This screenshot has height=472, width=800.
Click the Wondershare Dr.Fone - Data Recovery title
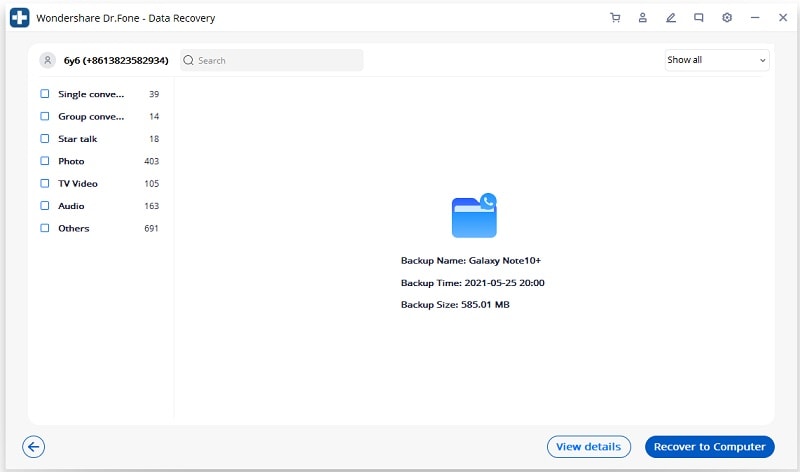(126, 18)
